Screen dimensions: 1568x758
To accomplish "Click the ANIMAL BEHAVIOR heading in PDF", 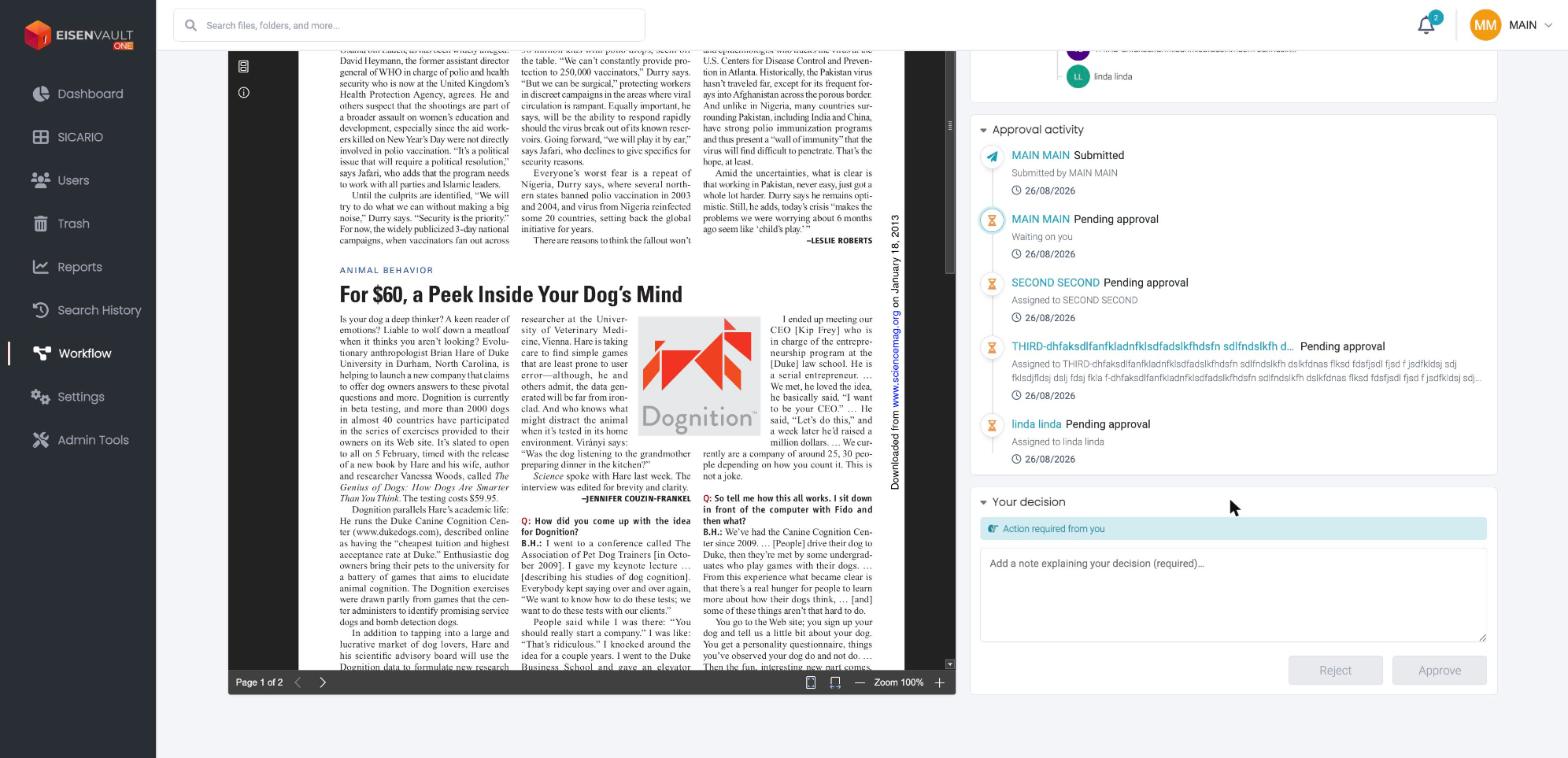I will point(386,270).
